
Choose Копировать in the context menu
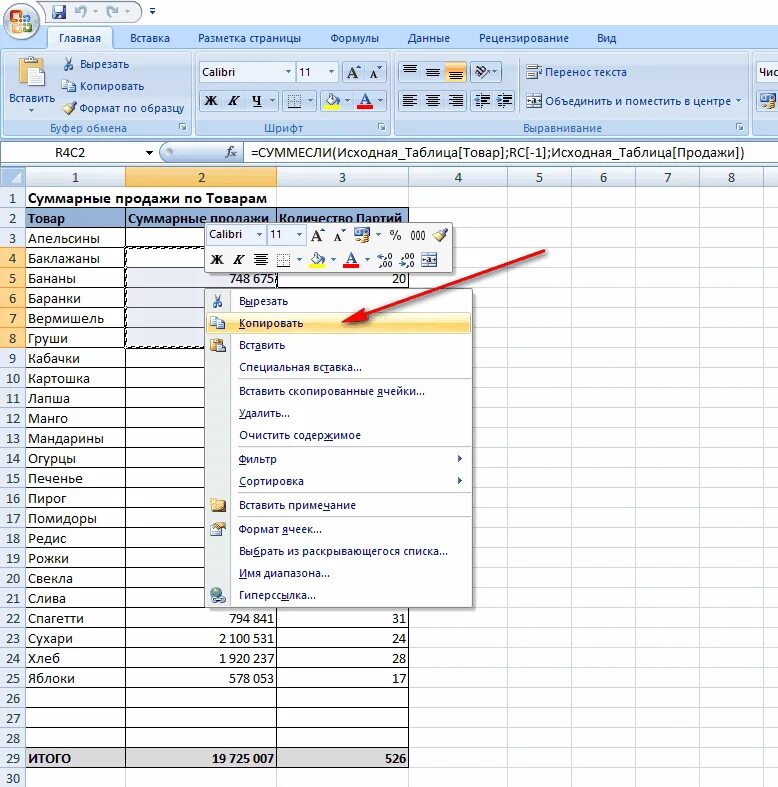click(338, 323)
